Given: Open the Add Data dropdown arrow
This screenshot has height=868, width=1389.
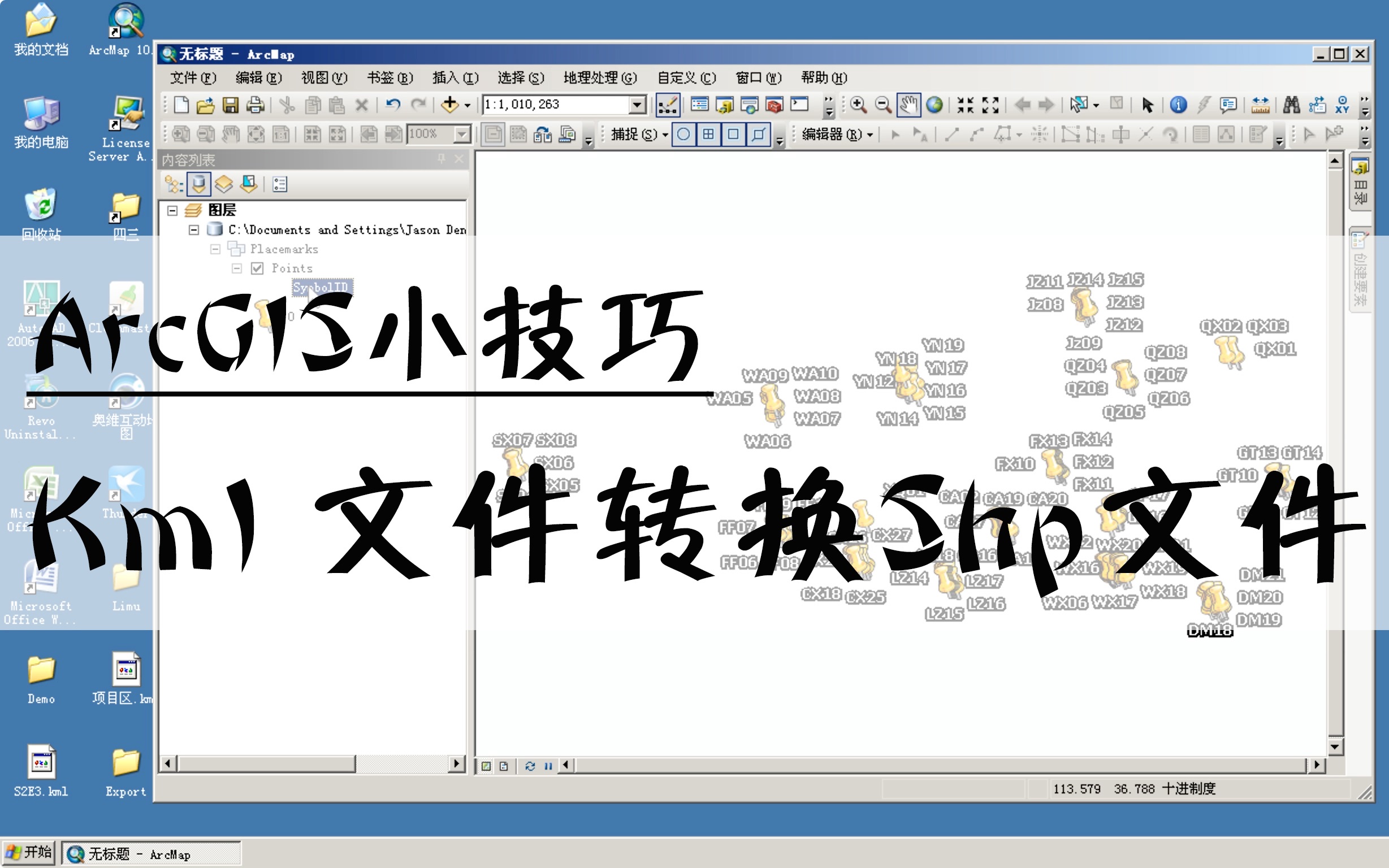Looking at the screenshot, I should [468, 105].
